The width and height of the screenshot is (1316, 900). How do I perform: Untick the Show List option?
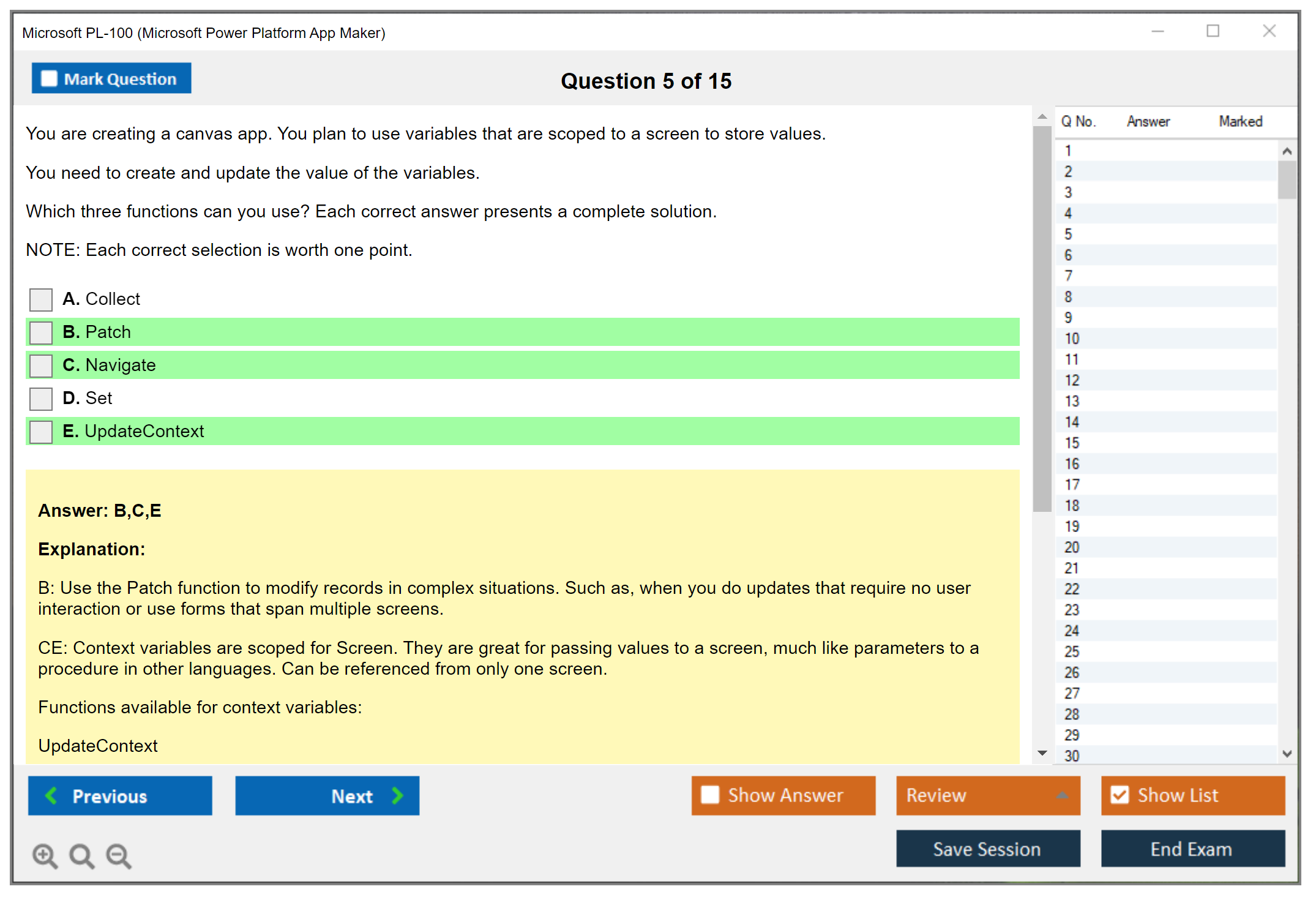pos(1120,795)
